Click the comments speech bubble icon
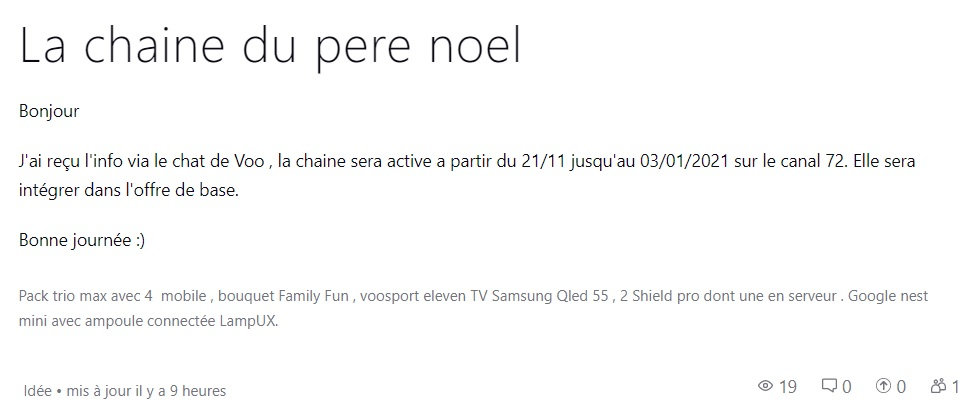 (829, 386)
